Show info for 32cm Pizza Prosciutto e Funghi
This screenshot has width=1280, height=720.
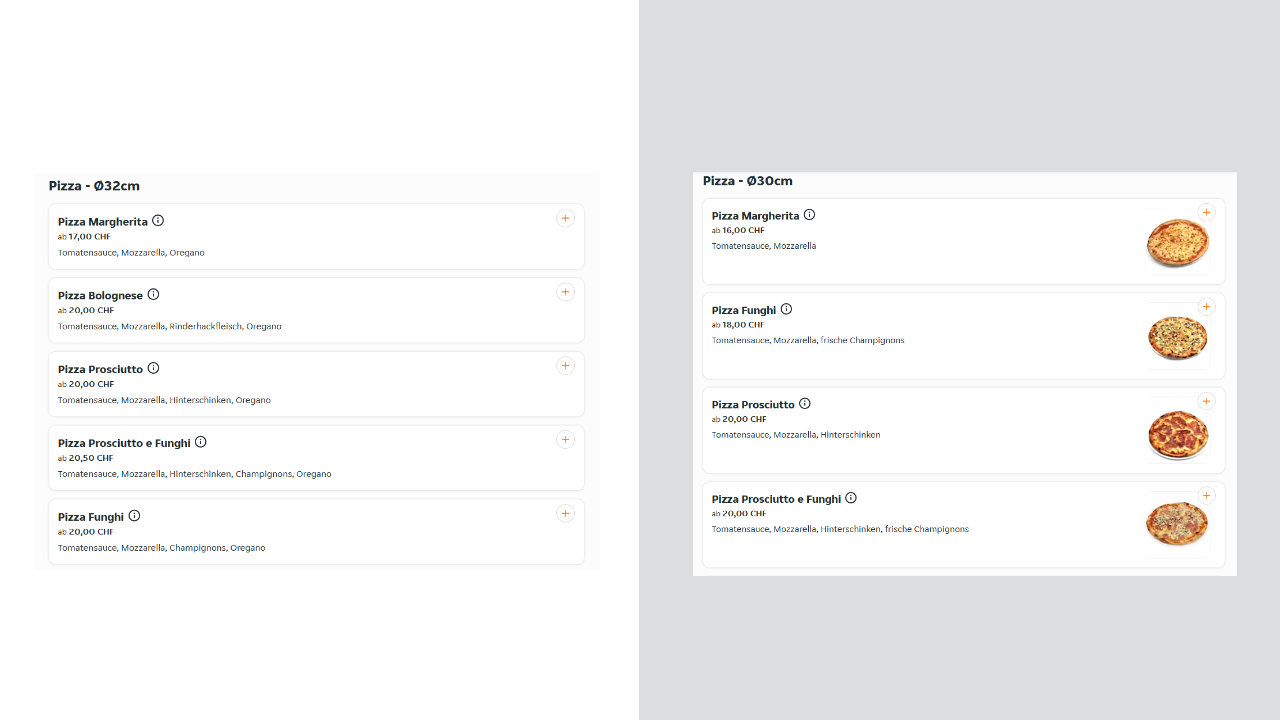pyautogui.click(x=201, y=442)
